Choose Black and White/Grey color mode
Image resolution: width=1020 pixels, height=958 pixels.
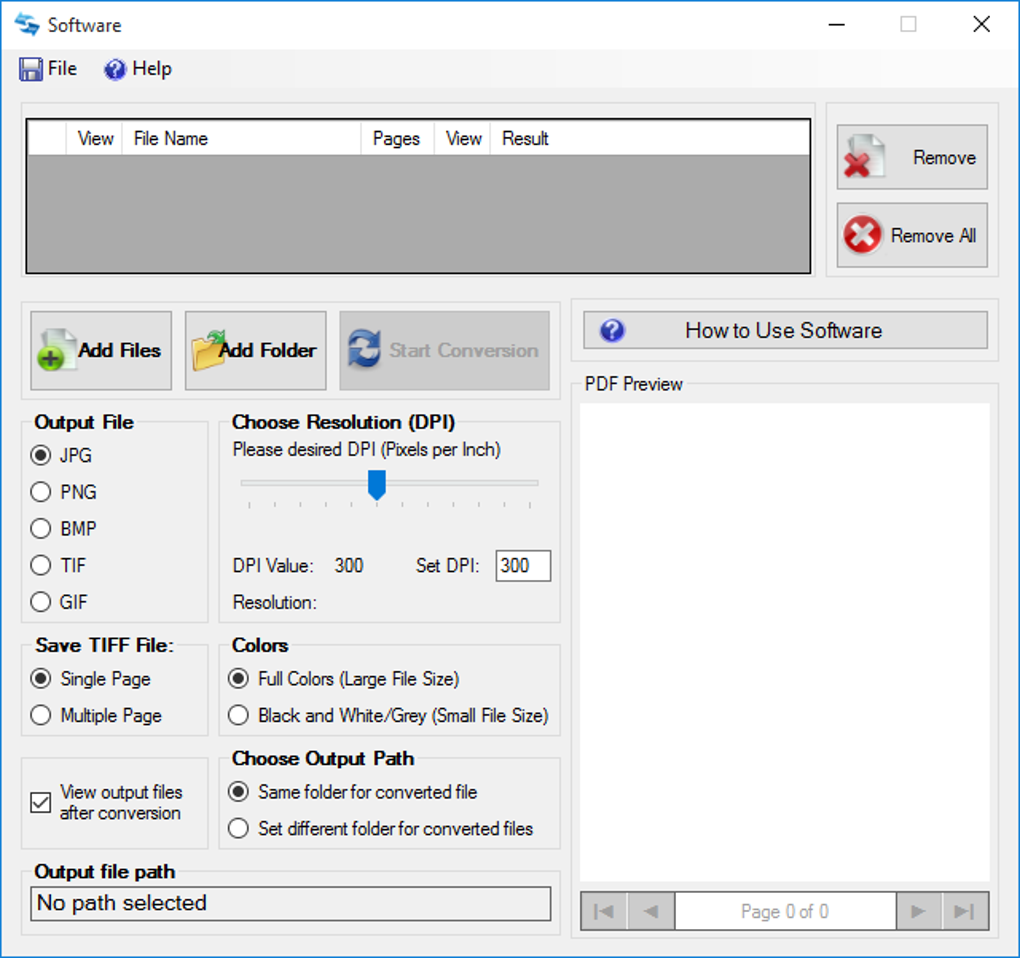[238, 716]
